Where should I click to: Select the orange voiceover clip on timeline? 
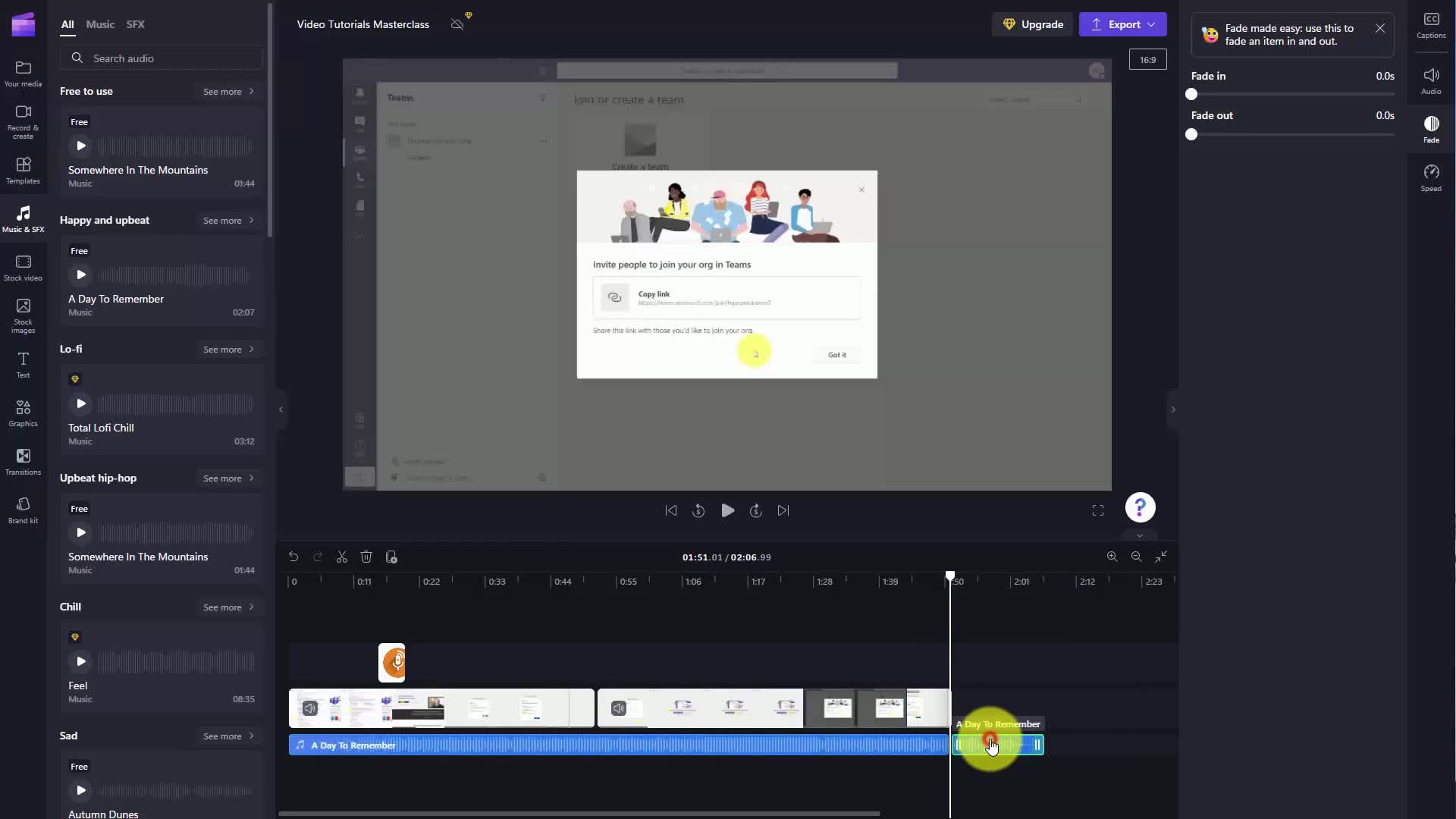[x=391, y=663]
